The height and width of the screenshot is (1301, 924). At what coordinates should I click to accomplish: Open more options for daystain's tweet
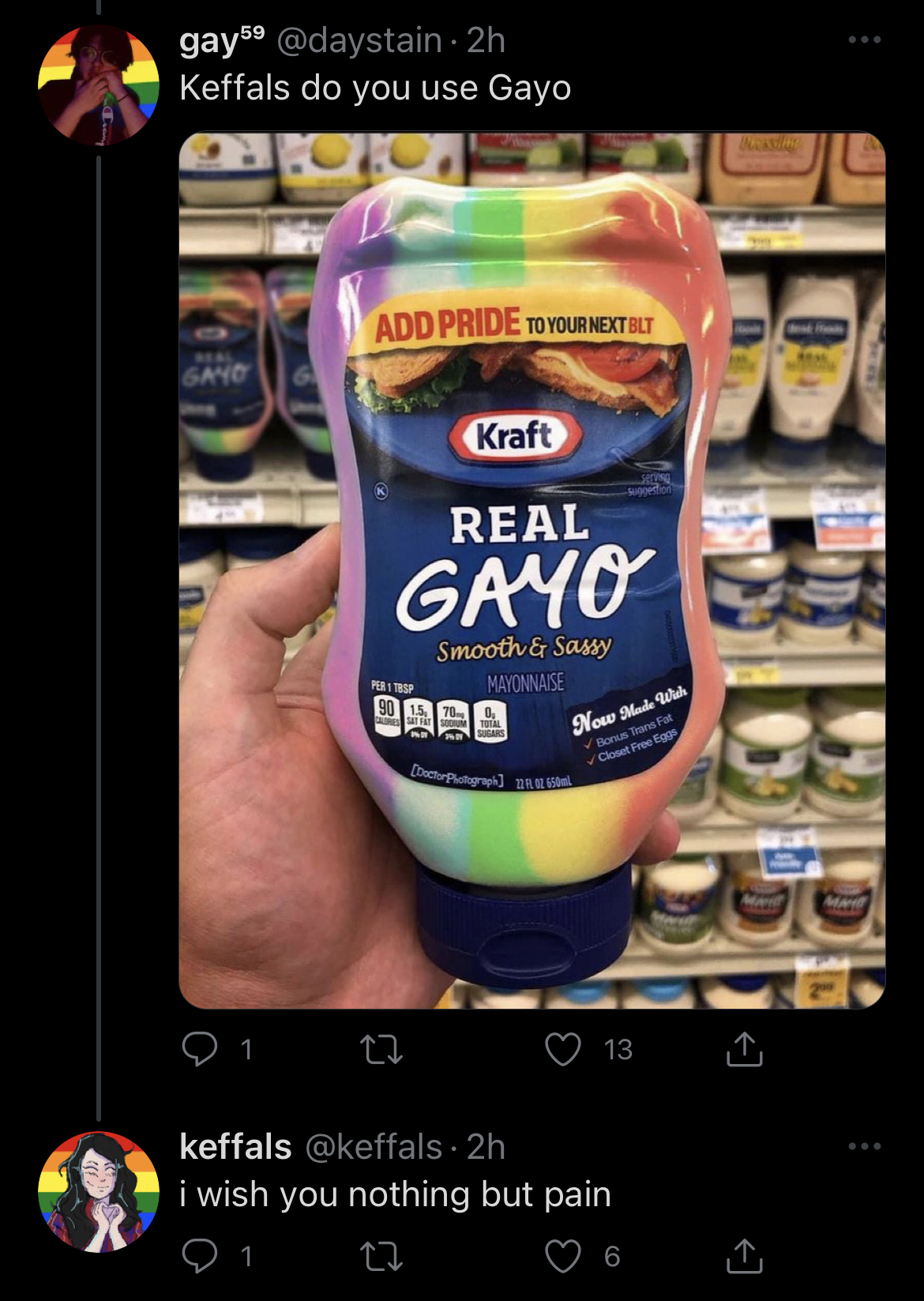pos(865,39)
